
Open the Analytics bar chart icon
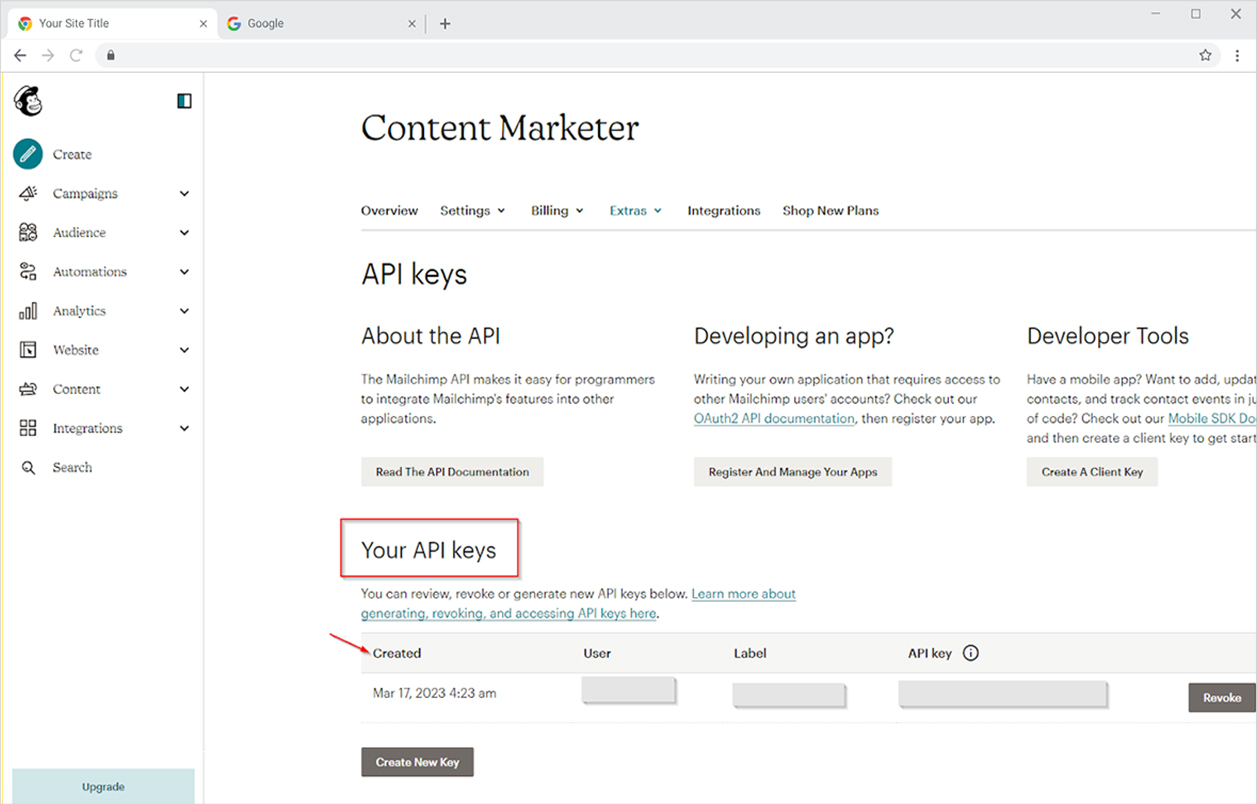[28, 311]
